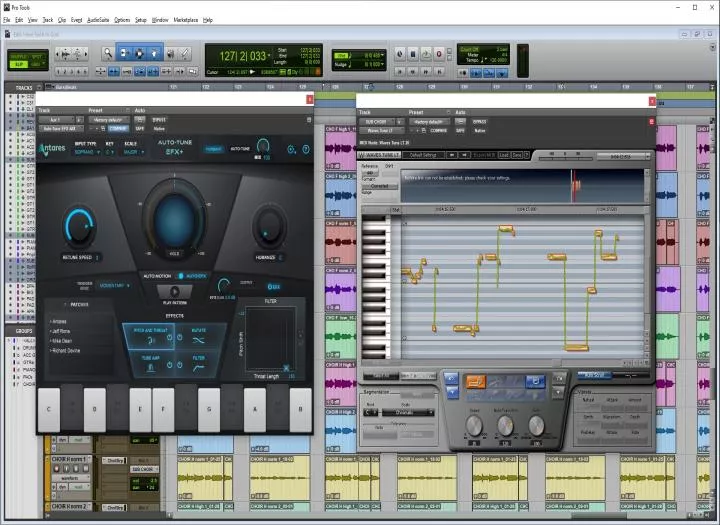This screenshot has width=720, height=525.
Task: Open Input Type Soprano dropdown
Action: pyautogui.click(x=87, y=152)
